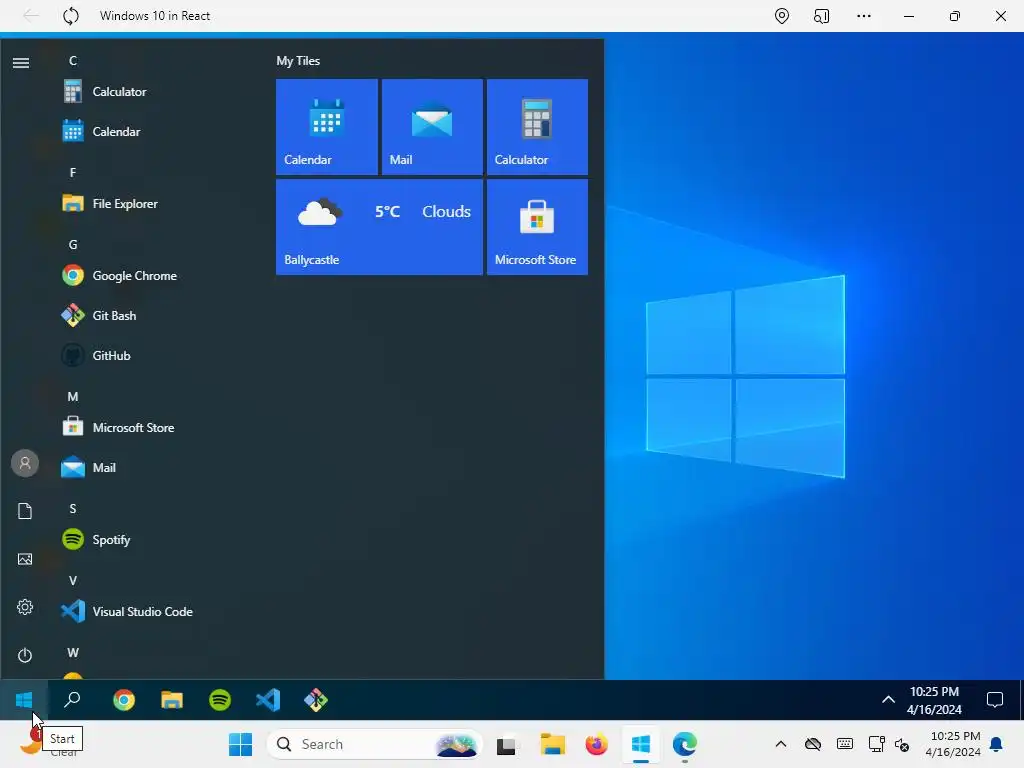This screenshot has height=768, width=1024.
Task: Open Microsoft Edge on host taskbar
Action: [684, 744]
